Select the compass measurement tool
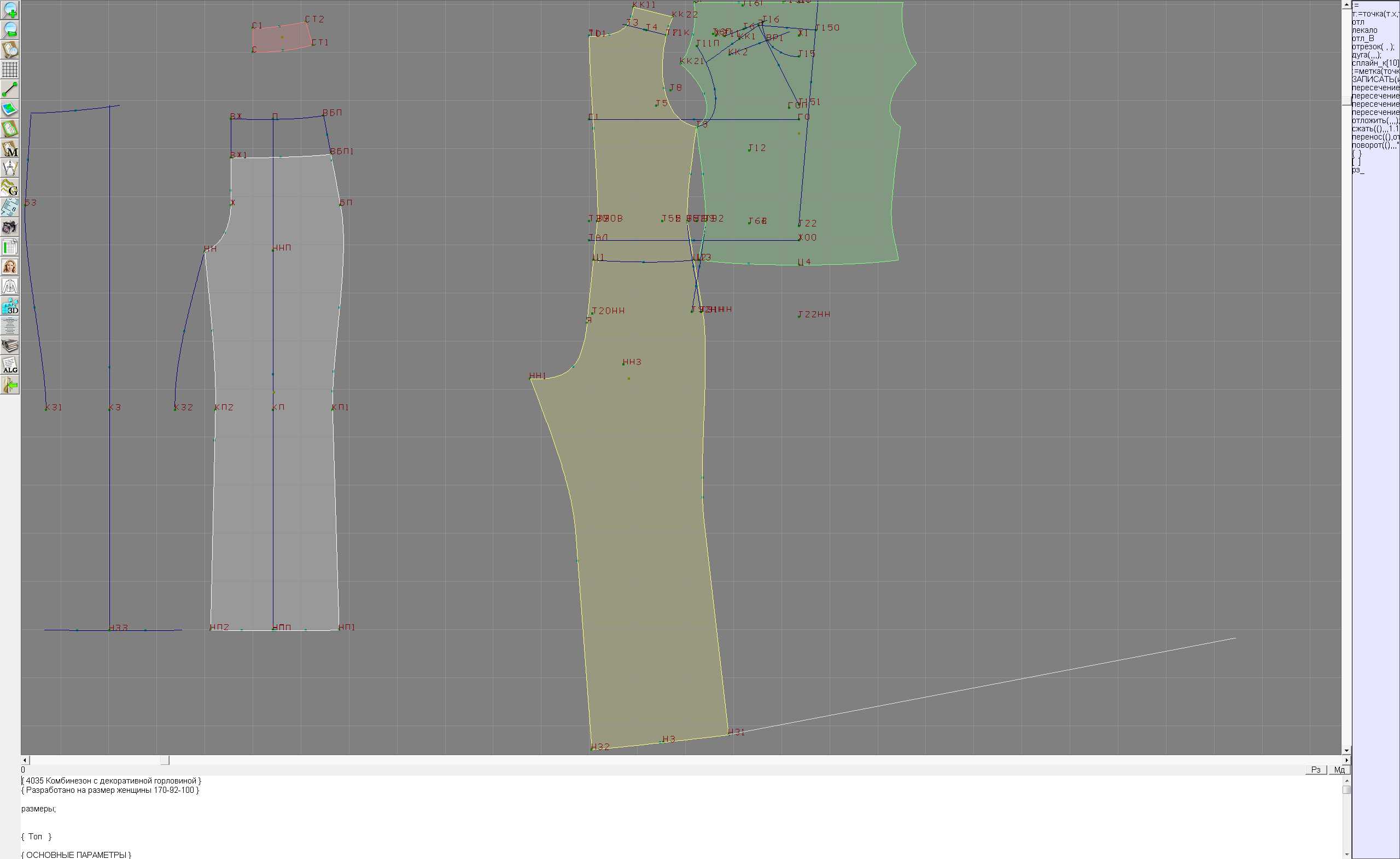Screen dimensions: 1400x859 click(x=10, y=169)
